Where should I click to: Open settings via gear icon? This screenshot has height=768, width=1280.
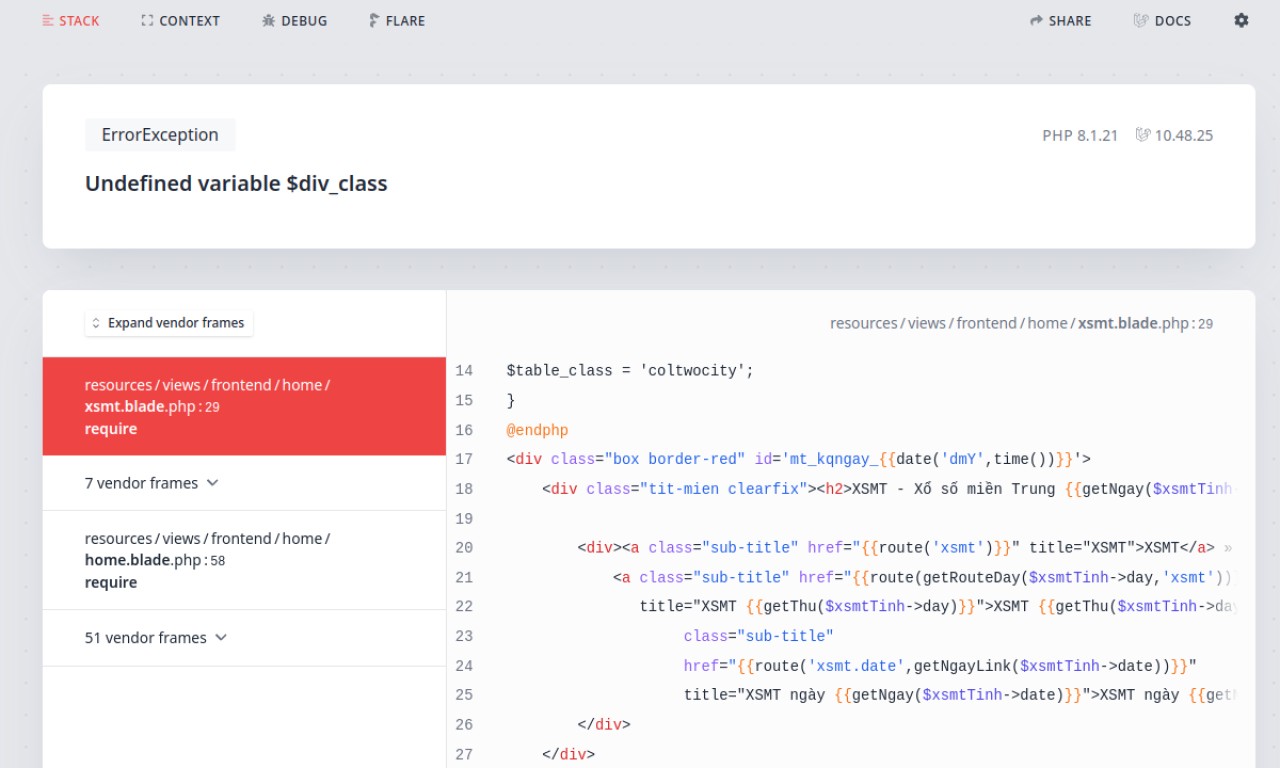coord(1241,20)
